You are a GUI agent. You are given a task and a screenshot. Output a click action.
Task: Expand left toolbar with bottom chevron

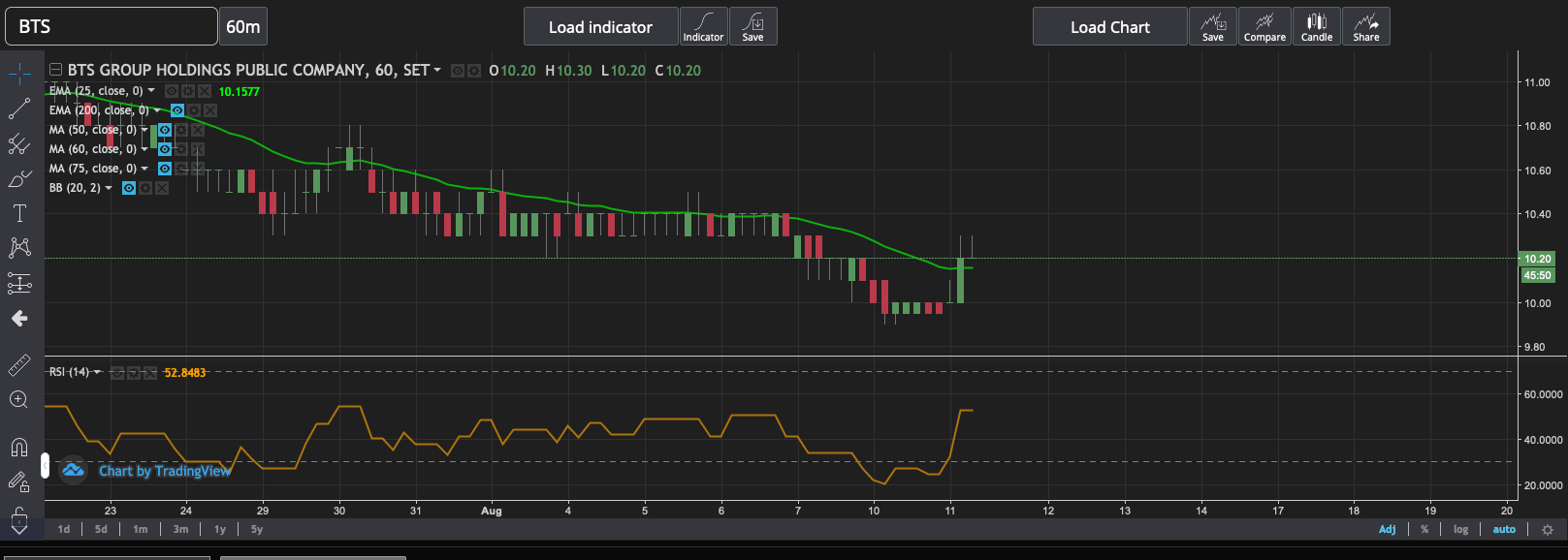point(19,529)
